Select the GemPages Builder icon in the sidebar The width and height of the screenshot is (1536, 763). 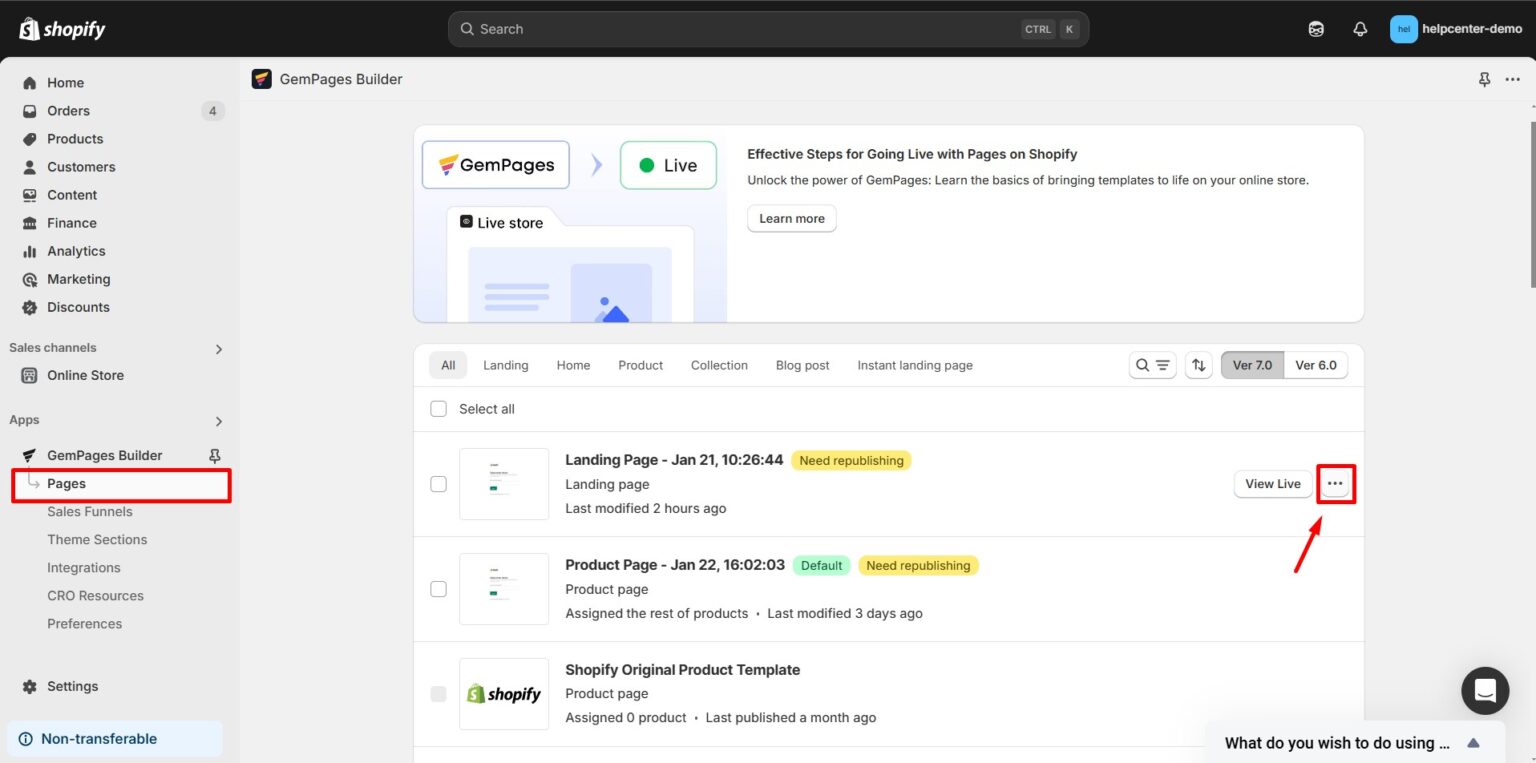tap(30, 455)
